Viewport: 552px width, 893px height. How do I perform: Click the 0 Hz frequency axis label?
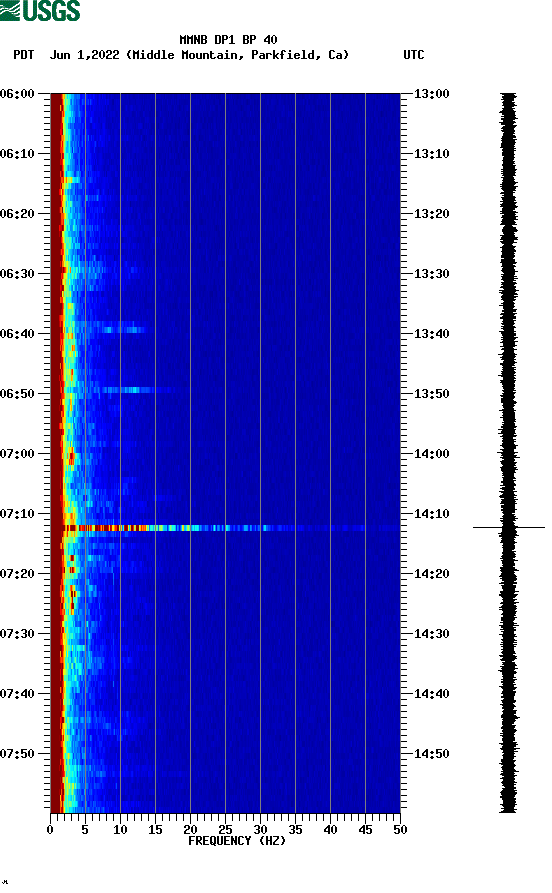[x=50, y=830]
